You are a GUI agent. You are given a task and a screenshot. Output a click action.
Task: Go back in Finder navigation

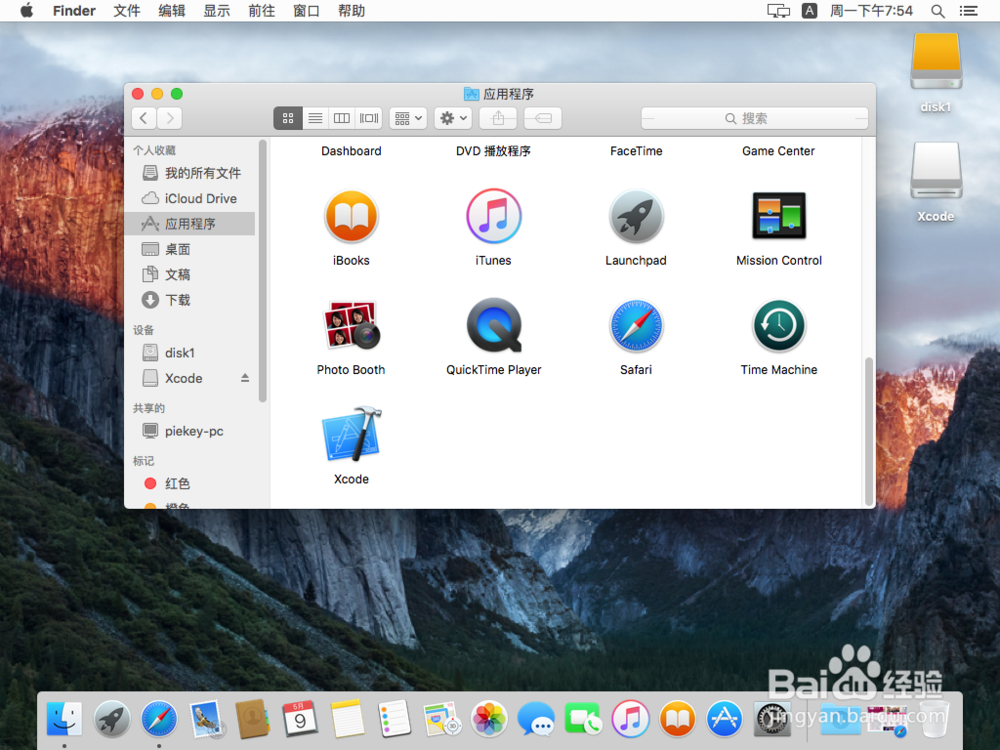144,118
